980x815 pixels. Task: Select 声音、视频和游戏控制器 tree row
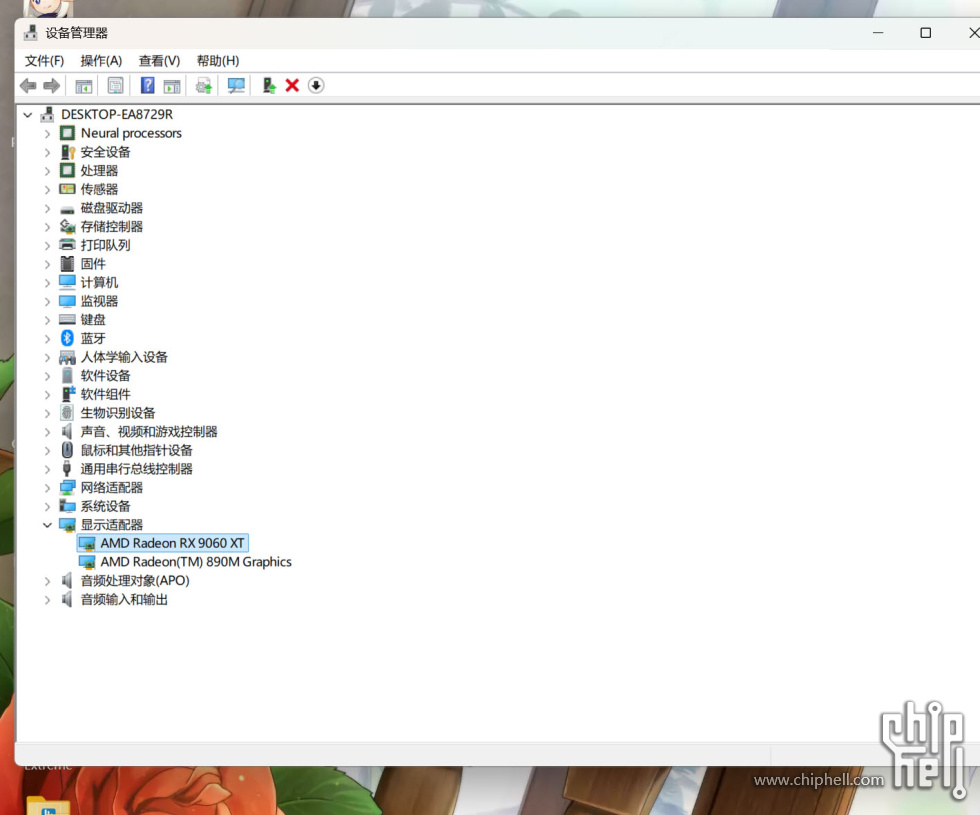[x=149, y=432]
